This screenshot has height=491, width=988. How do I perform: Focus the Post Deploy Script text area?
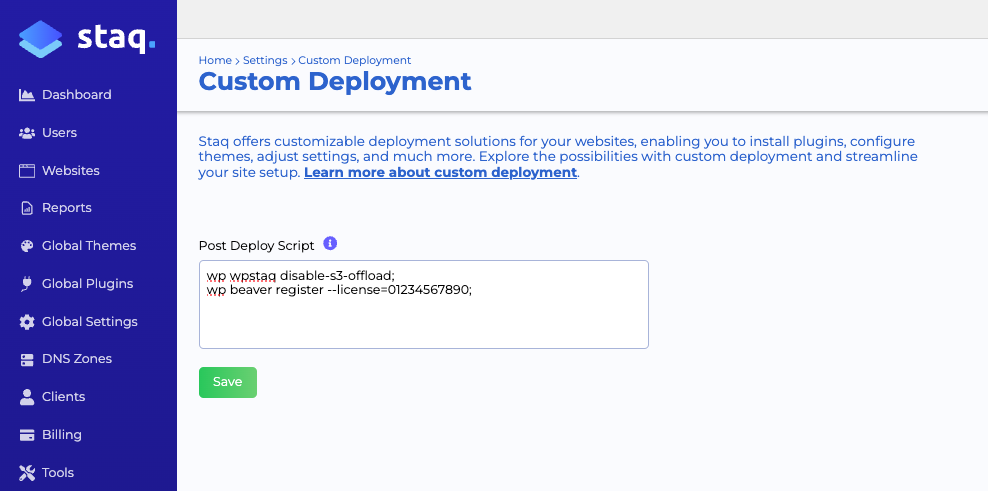423,315
